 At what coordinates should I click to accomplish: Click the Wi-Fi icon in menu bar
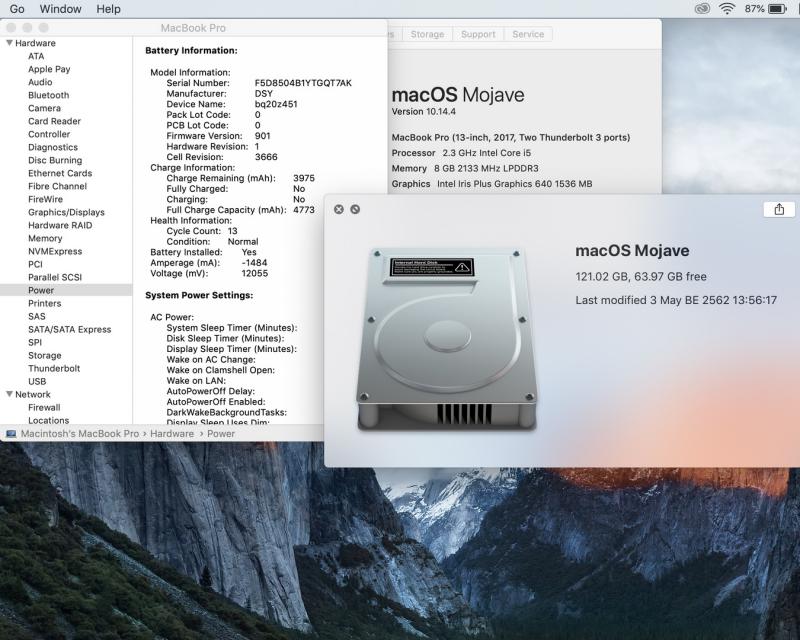point(726,9)
